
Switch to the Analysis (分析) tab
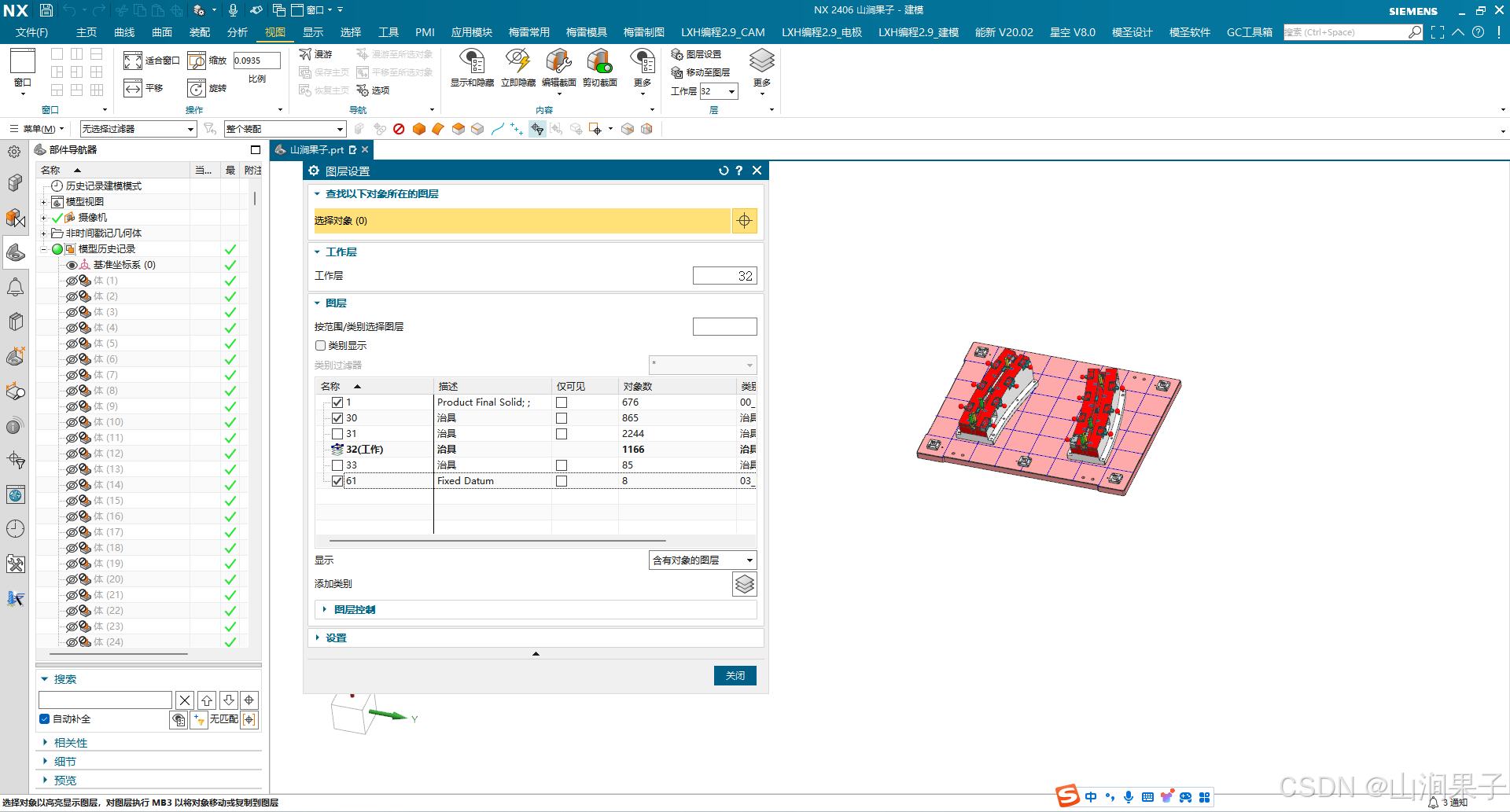(238, 32)
